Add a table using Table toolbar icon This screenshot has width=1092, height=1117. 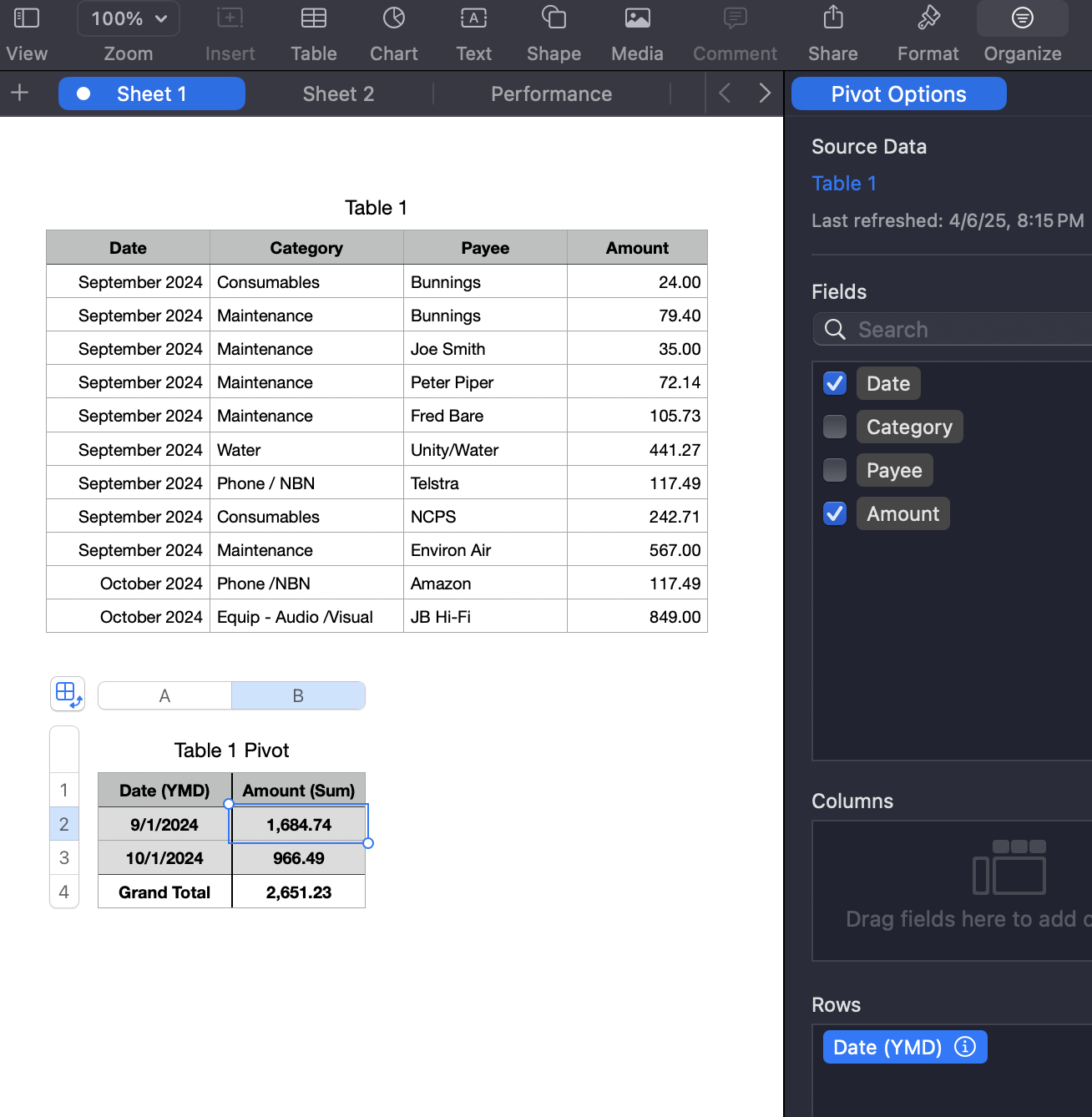tap(314, 18)
